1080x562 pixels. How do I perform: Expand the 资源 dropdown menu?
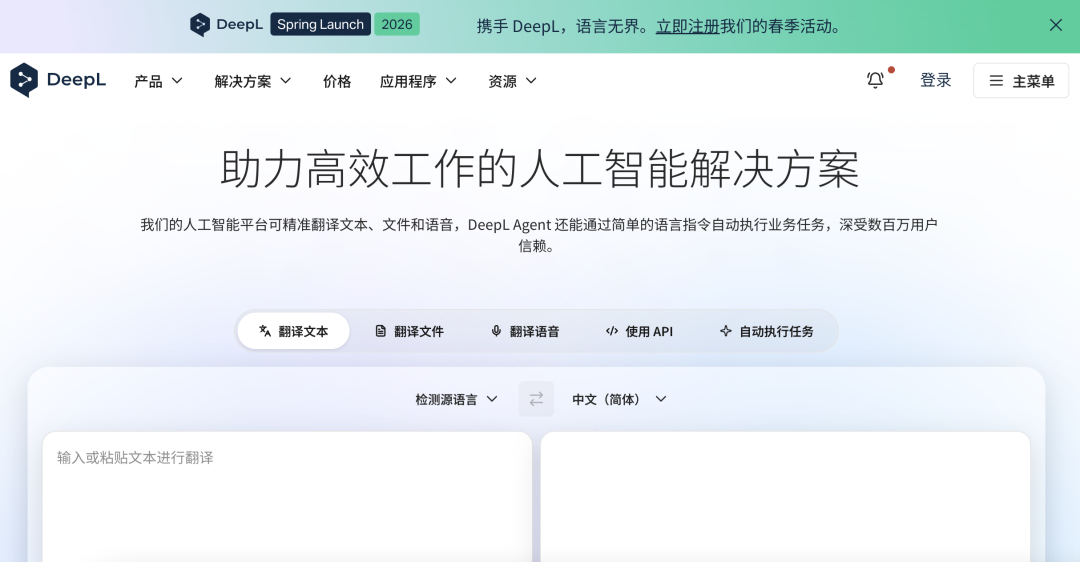coord(512,81)
